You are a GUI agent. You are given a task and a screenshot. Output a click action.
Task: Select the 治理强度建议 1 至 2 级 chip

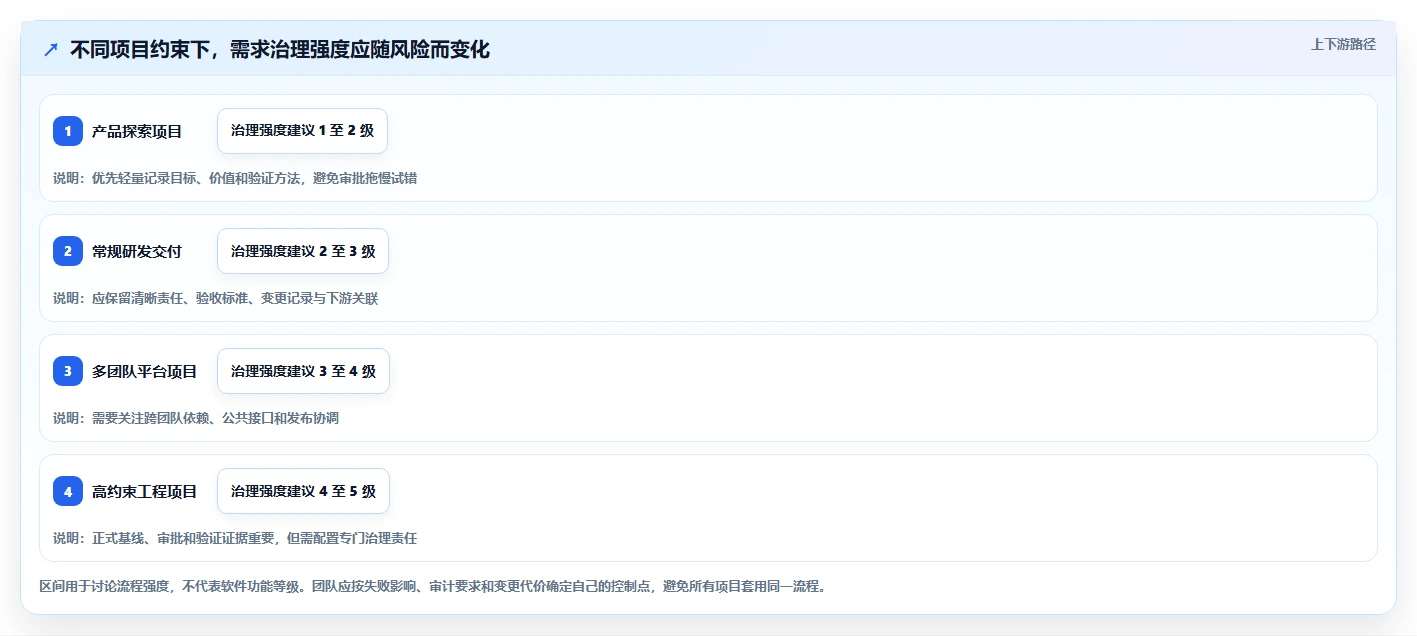302,131
